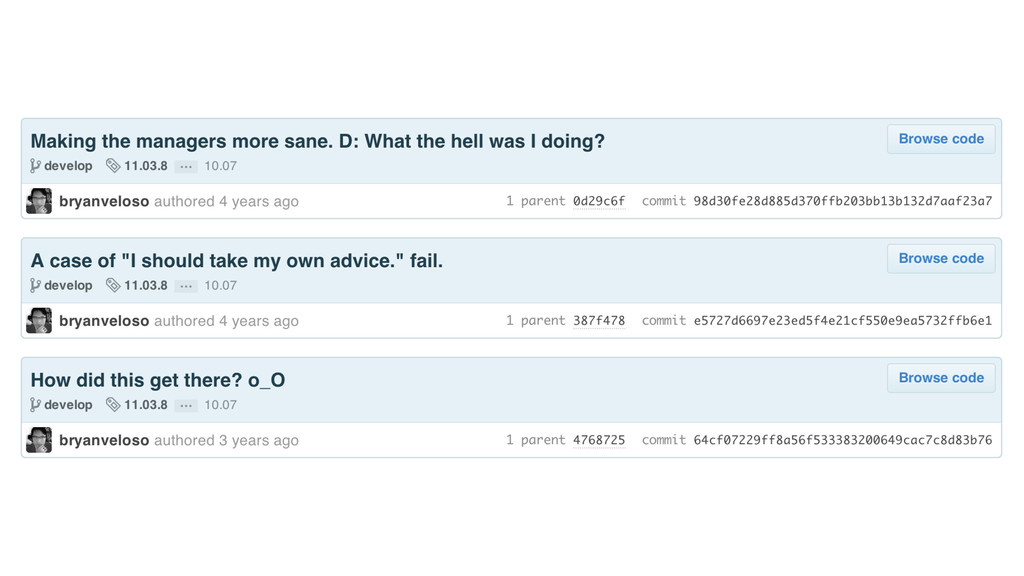The image size is (1024, 576).
Task: Click the tag icon in "How did this get there" commit
Action: 113,405
